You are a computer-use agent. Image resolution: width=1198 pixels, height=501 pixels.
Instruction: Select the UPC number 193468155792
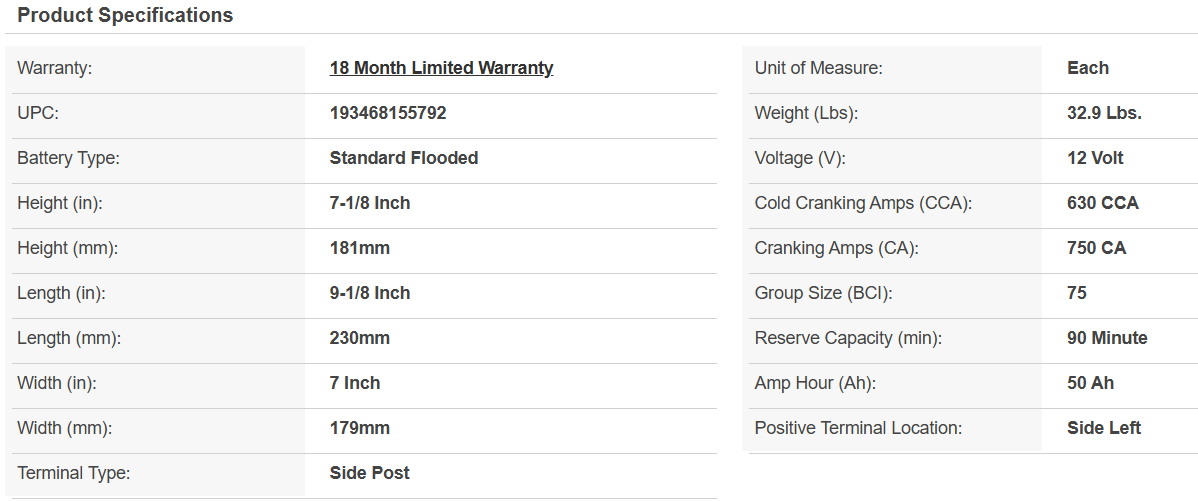tap(388, 113)
